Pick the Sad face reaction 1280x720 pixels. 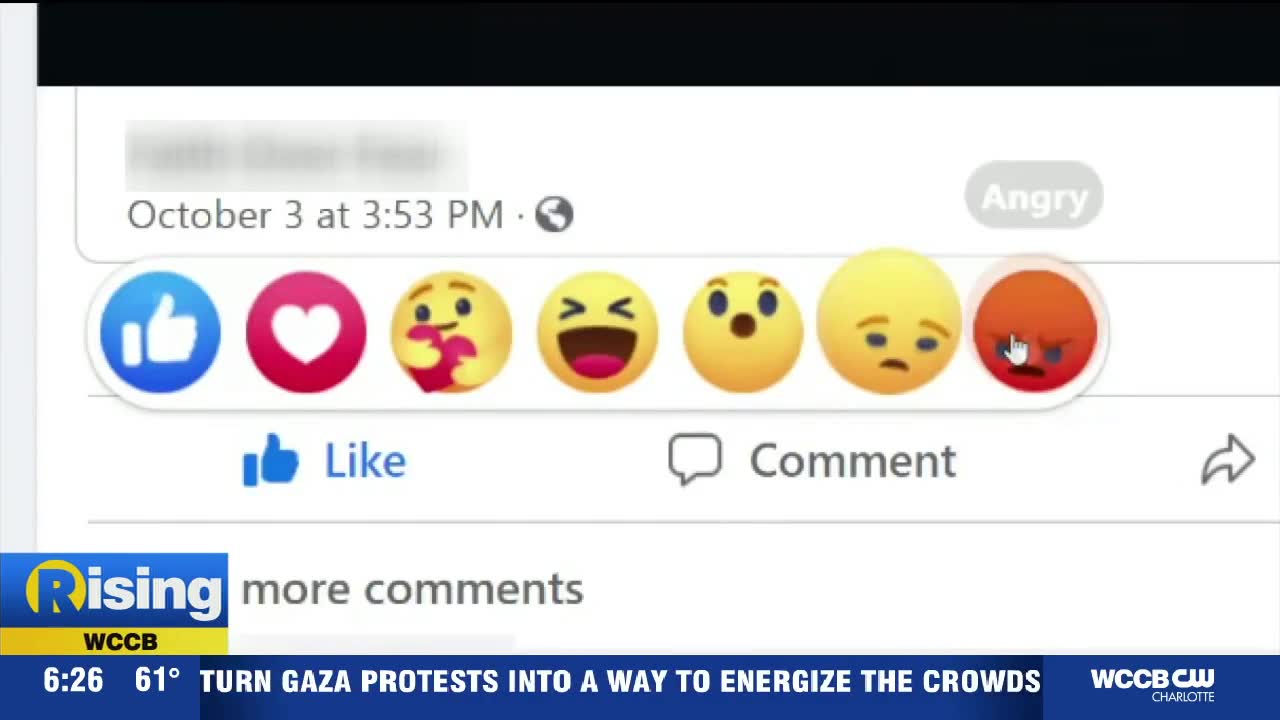(889, 322)
